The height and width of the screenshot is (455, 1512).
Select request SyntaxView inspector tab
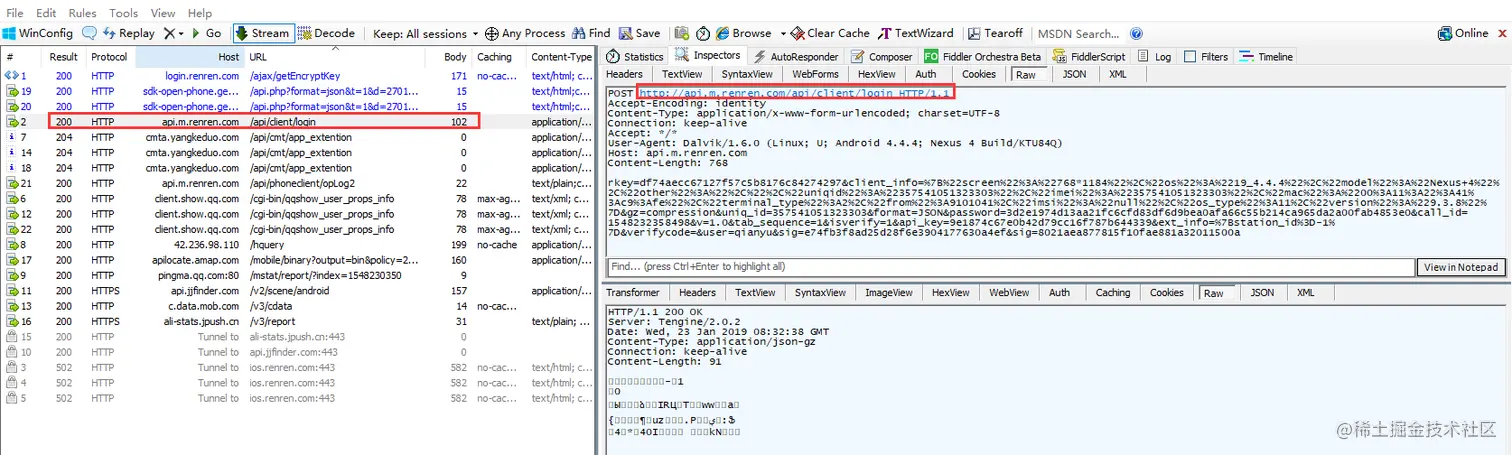pyautogui.click(x=747, y=74)
